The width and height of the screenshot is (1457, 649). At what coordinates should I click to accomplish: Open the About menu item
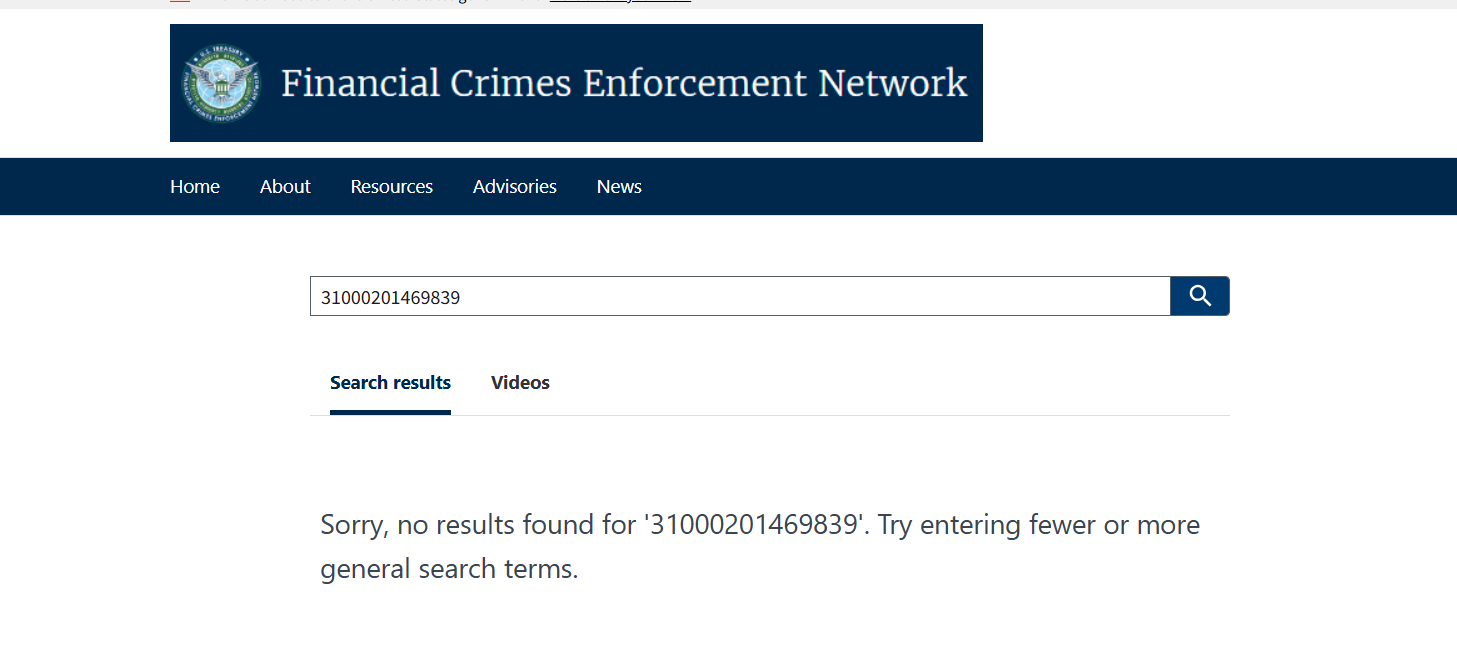pyautogui.click(x=285, y=187)
